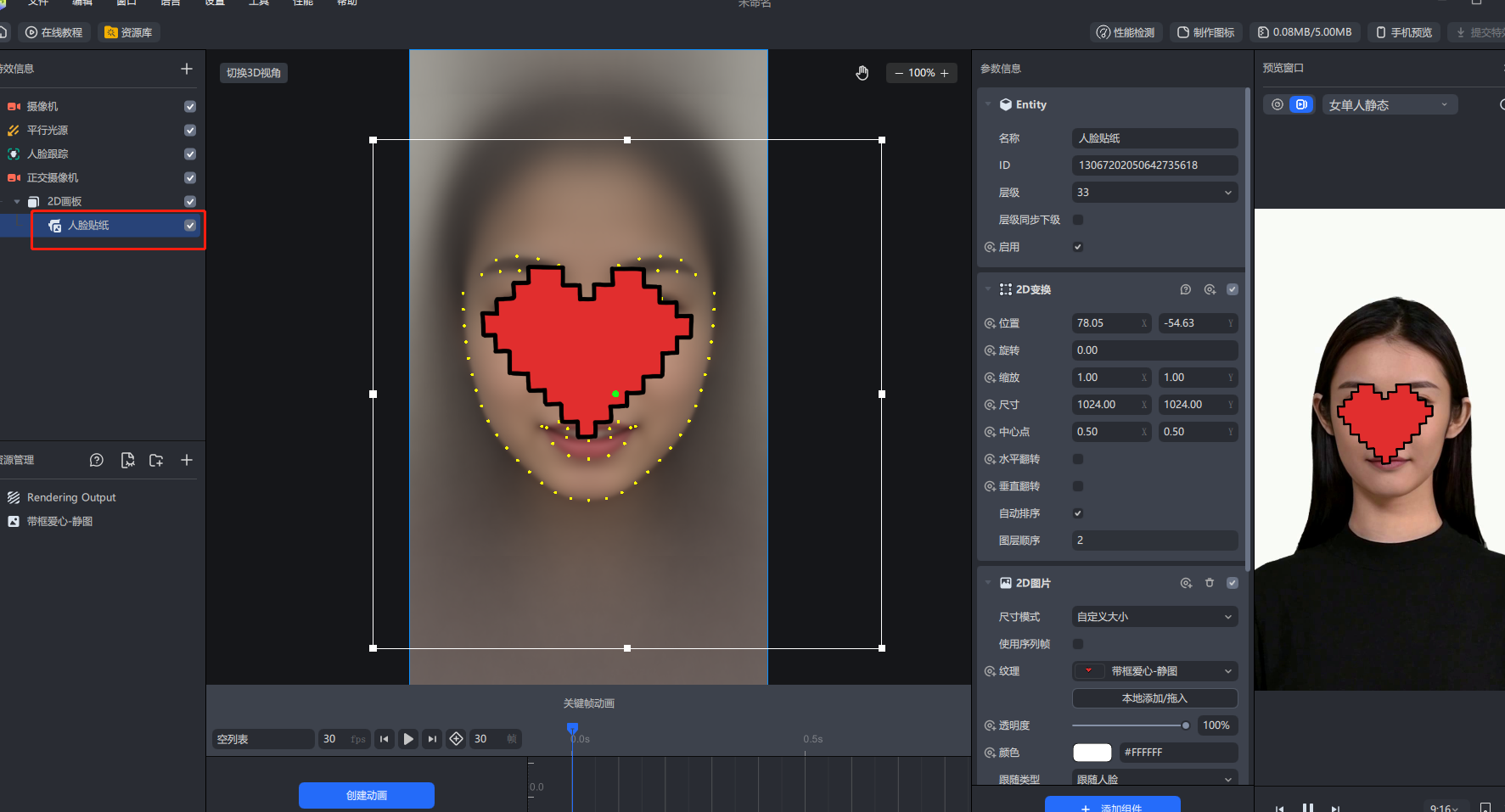Add keyframe for 缩放 property
Screen dimensions: 1505x812
pyautogui.click(x=990, y=378)
